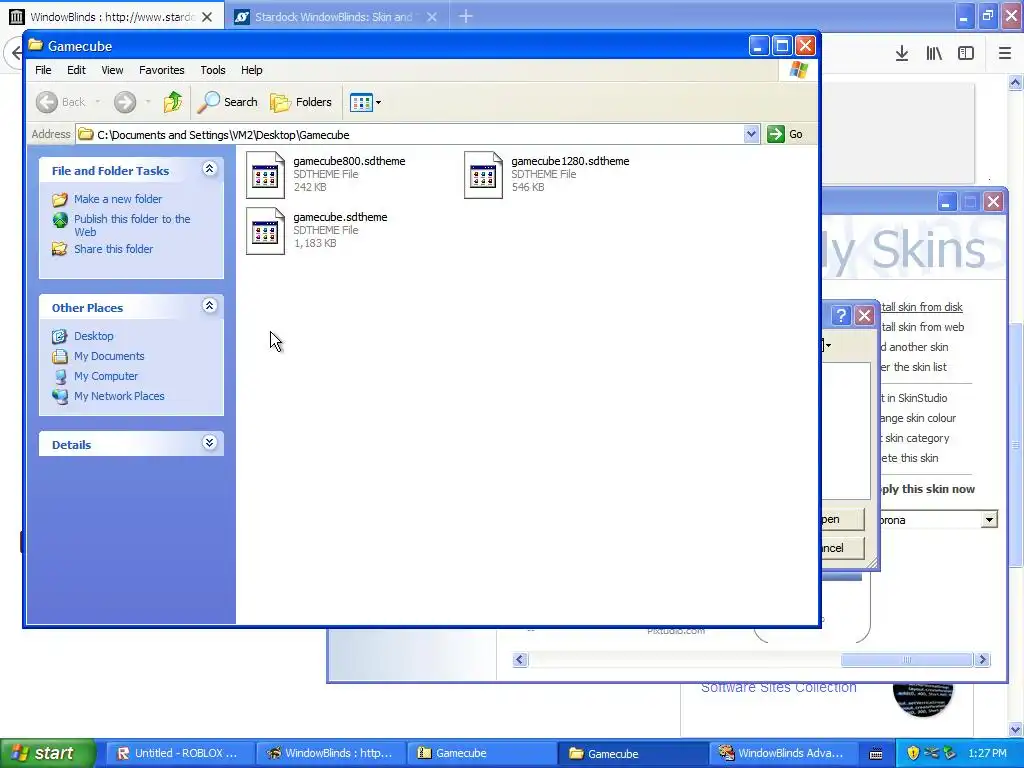Viewport: 1024px width, 768px height.
Task: Click right arrow of horizontal scrollbar
Action: (982, 660)
